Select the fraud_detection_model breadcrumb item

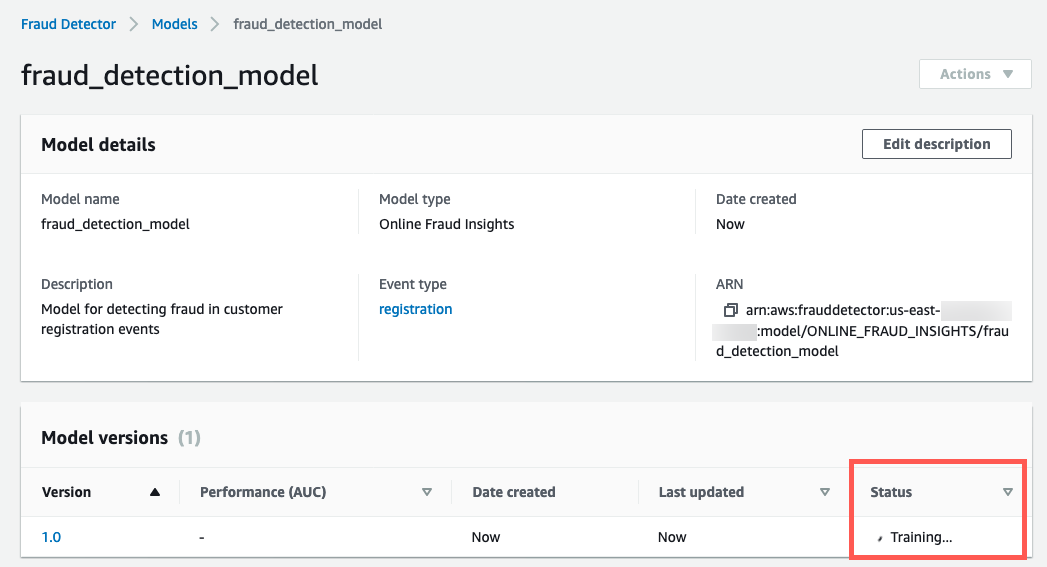(x=307, y=24)
